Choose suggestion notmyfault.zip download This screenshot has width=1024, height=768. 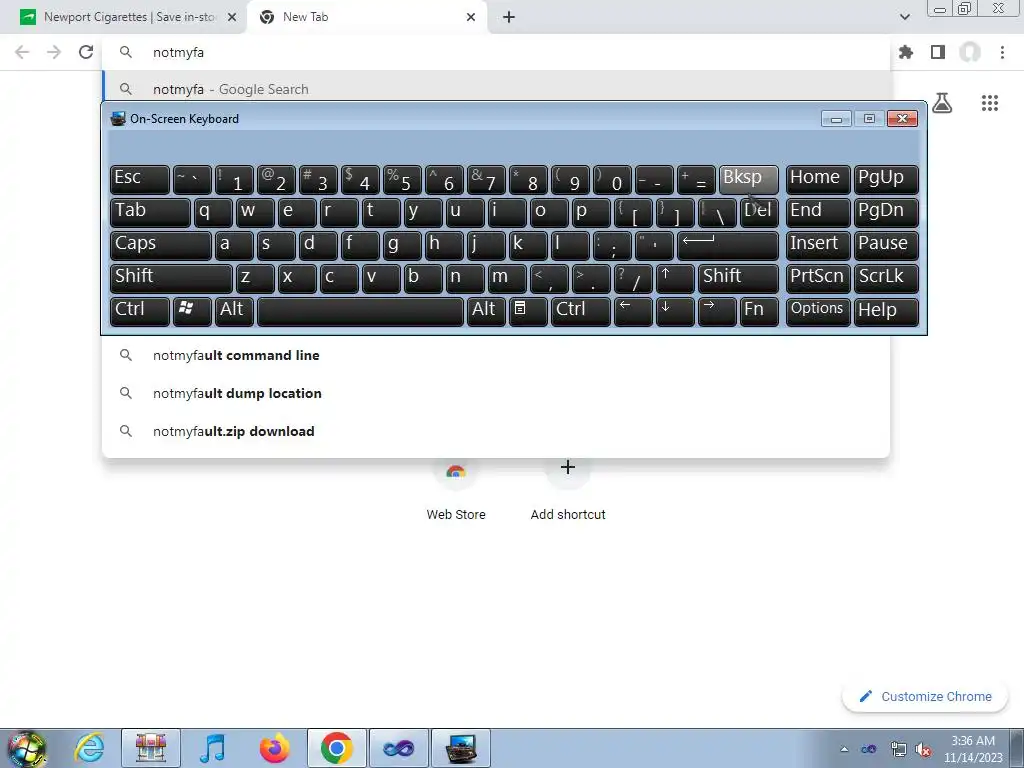coord(496,431)
